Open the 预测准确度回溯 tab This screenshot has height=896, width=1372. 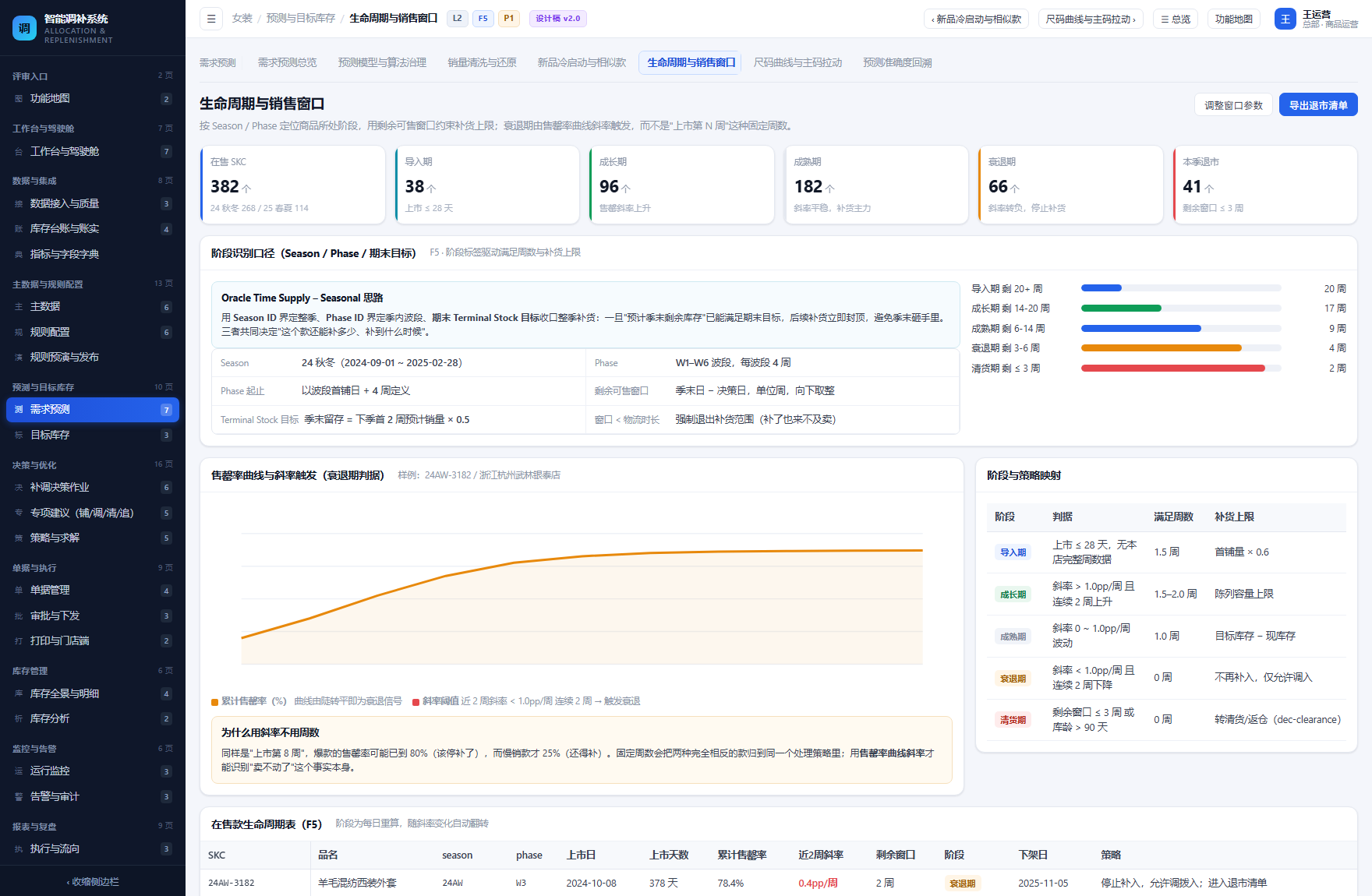(x=897, y=62)
